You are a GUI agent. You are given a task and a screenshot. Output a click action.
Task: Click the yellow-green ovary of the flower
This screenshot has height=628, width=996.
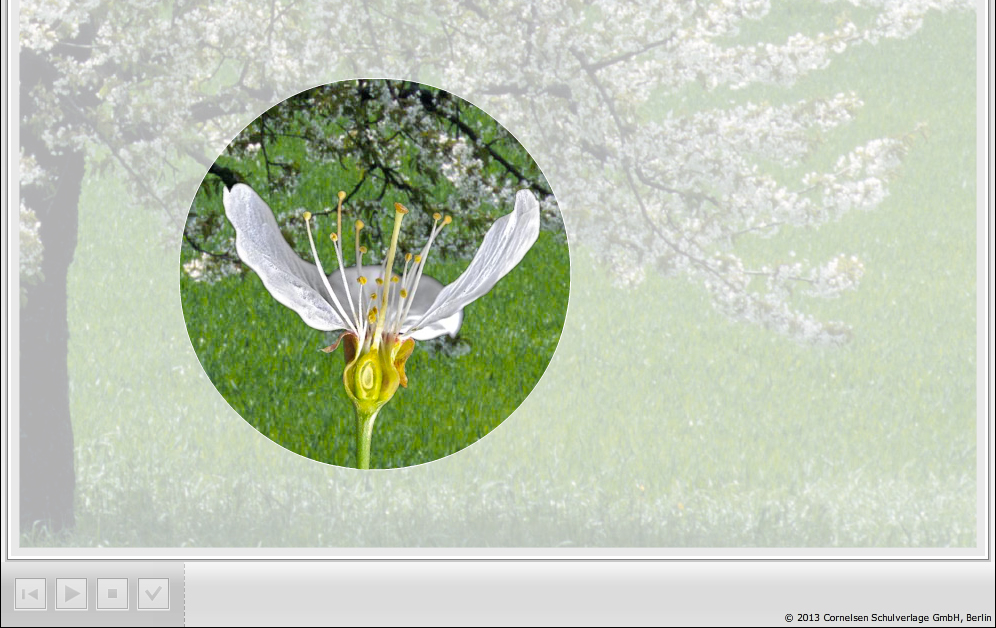[369, 377]
